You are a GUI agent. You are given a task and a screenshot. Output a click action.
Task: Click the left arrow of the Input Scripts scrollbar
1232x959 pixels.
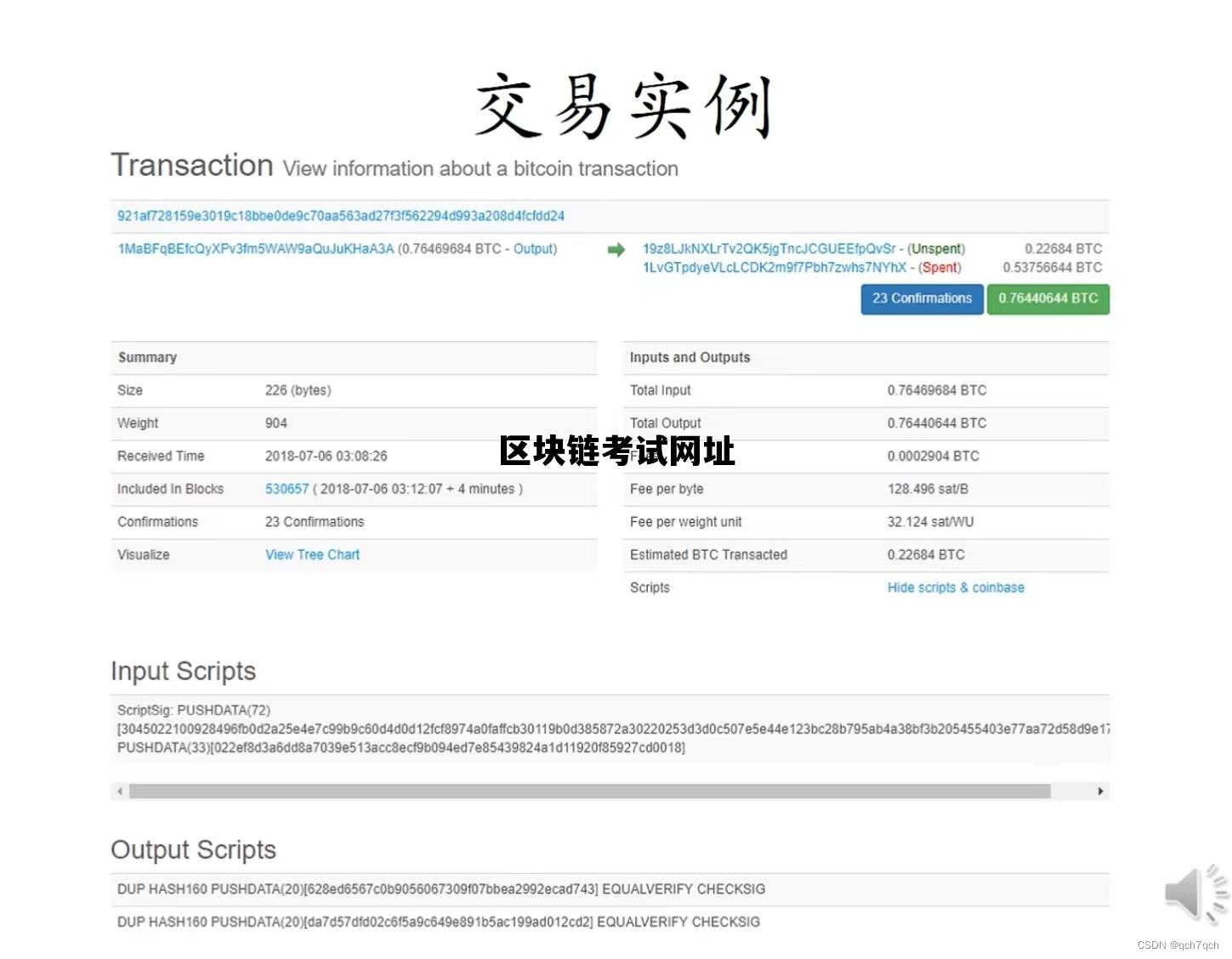(x=119, y=791)
